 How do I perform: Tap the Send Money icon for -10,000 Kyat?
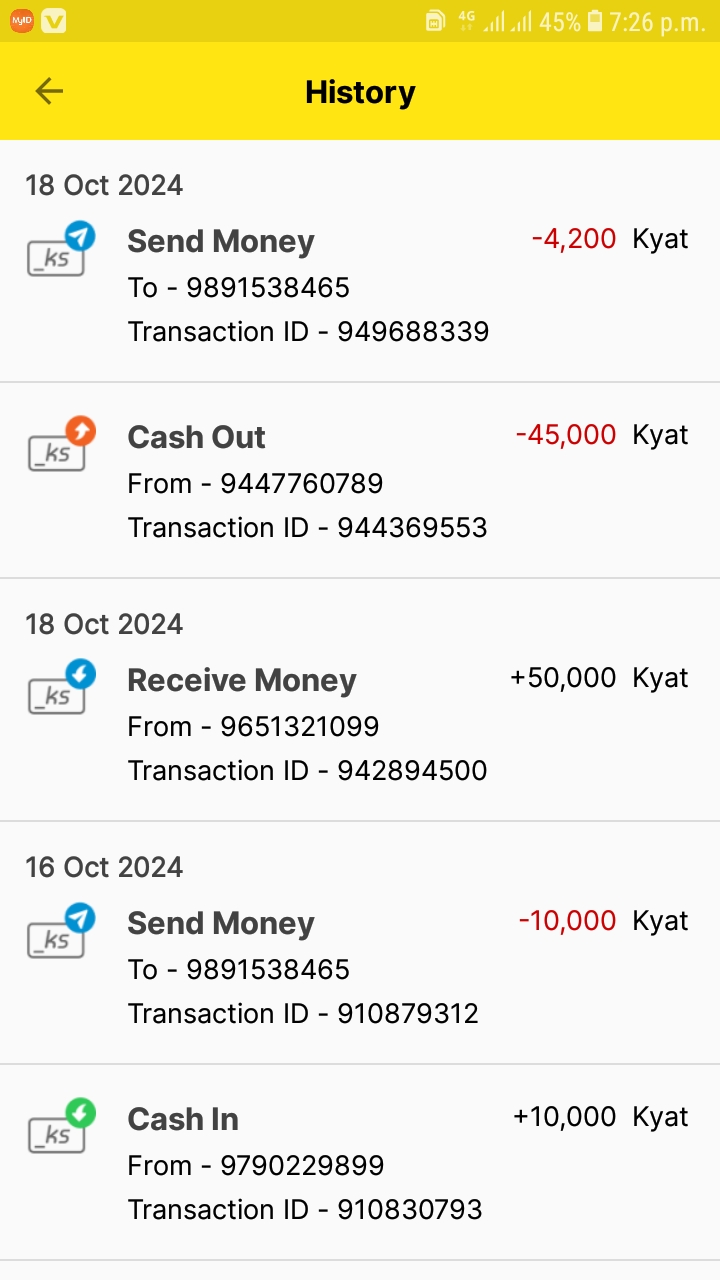(60, 931)
